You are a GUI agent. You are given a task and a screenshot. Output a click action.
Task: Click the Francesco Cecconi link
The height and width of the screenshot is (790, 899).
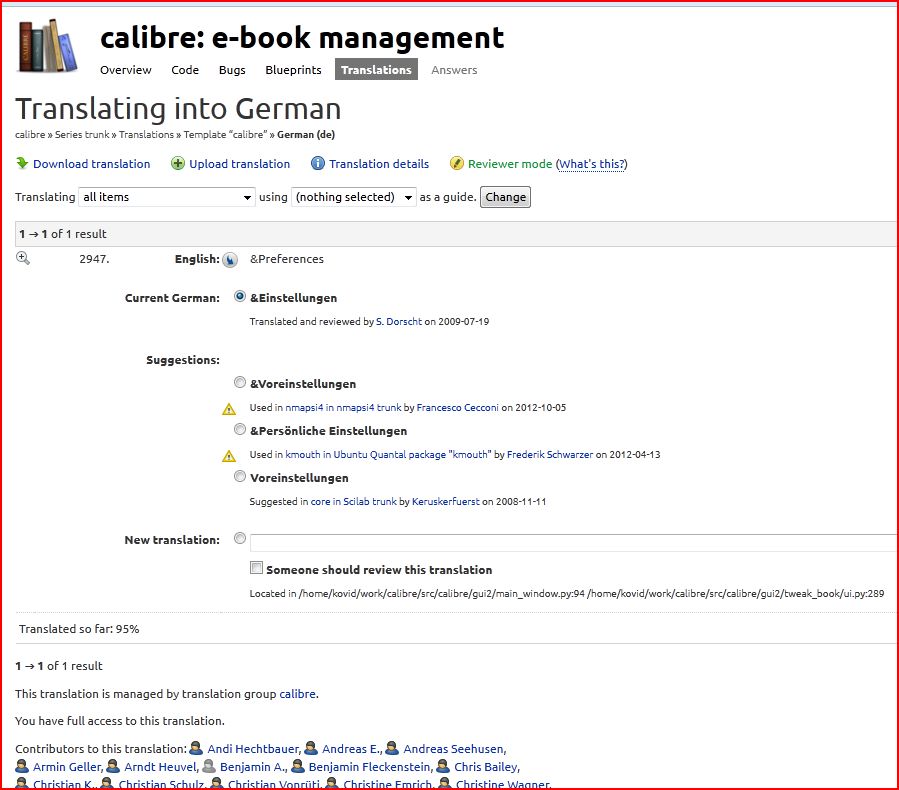458,408
